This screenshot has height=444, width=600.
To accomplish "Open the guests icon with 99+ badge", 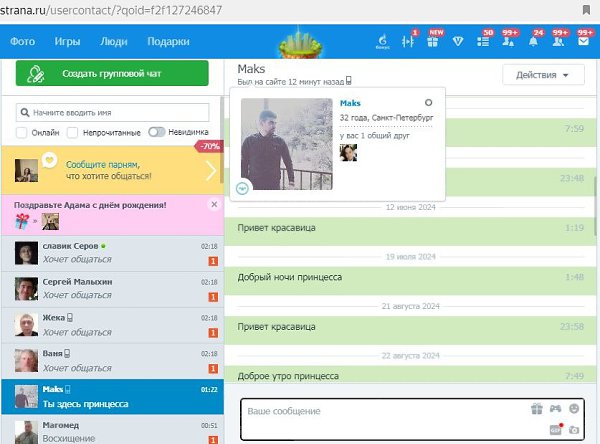I will point(508,41).
